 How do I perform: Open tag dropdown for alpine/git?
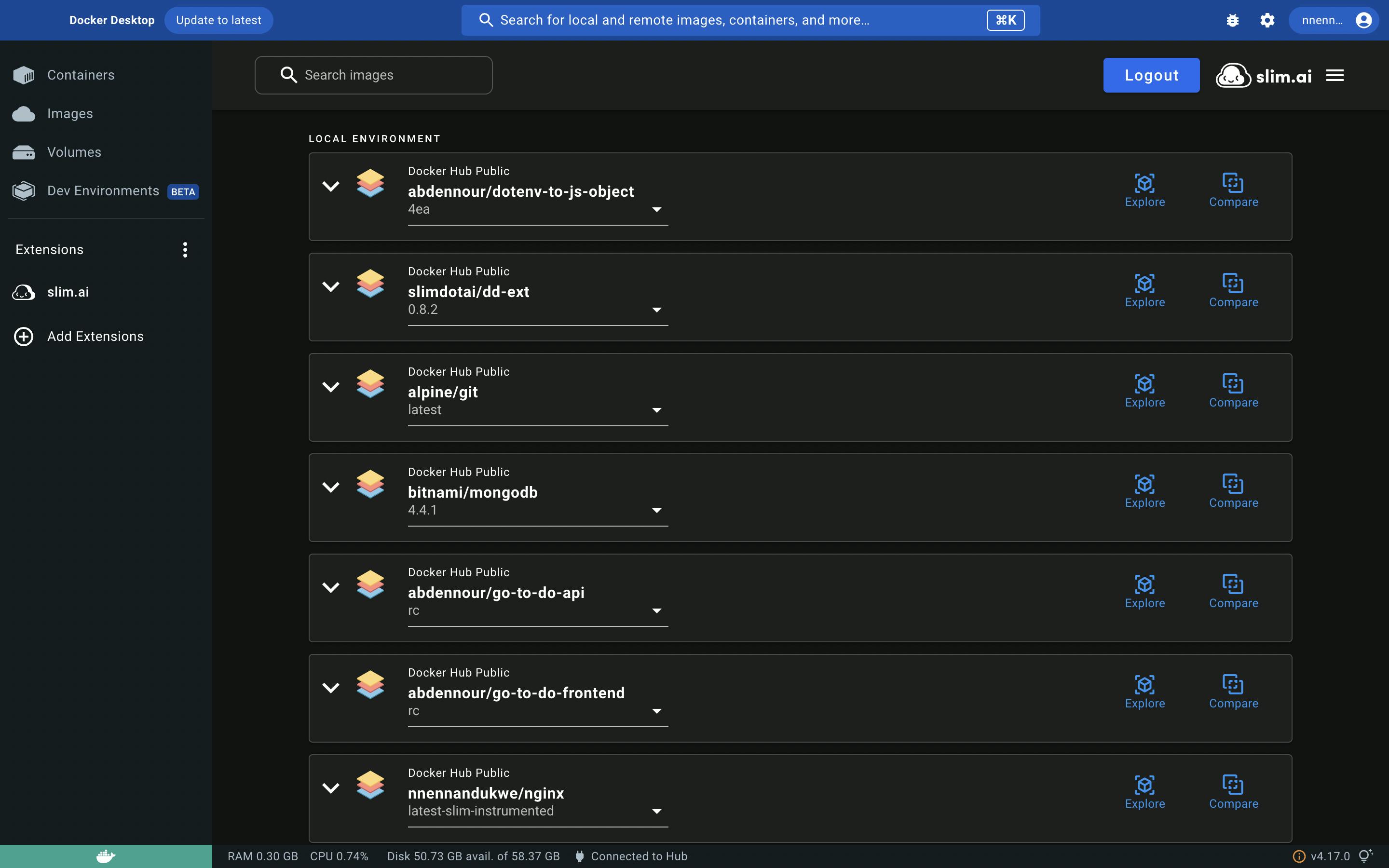click(538, 410)
